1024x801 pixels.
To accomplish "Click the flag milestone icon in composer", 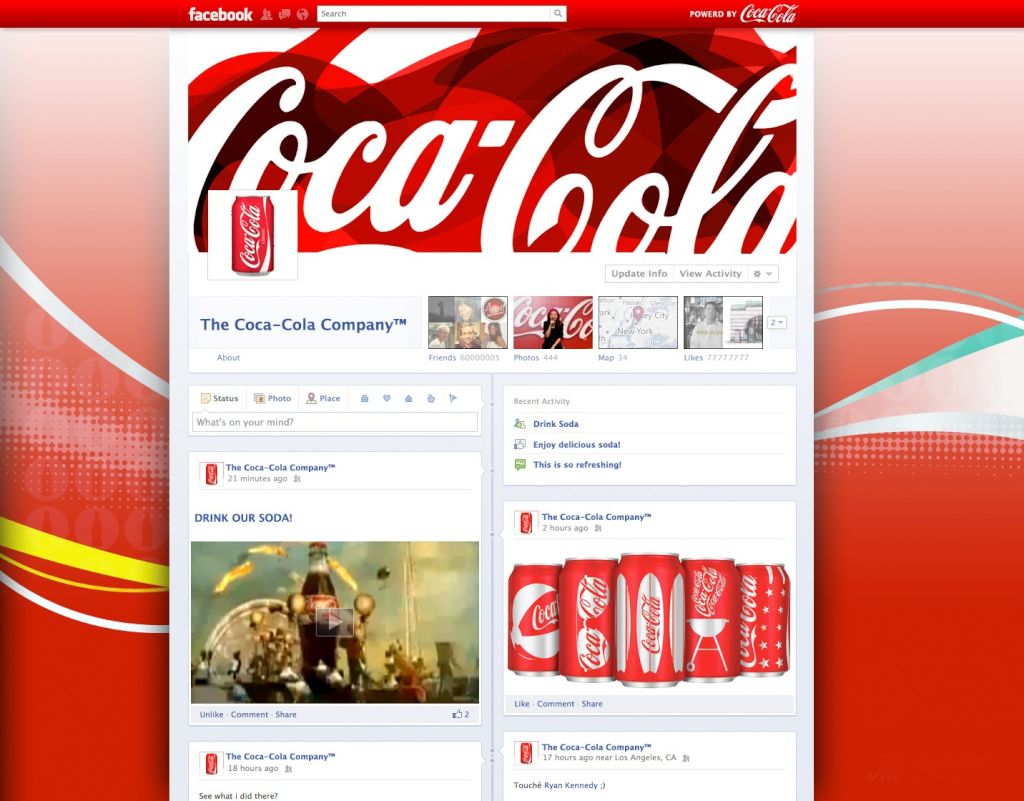I will click(453, 398).
